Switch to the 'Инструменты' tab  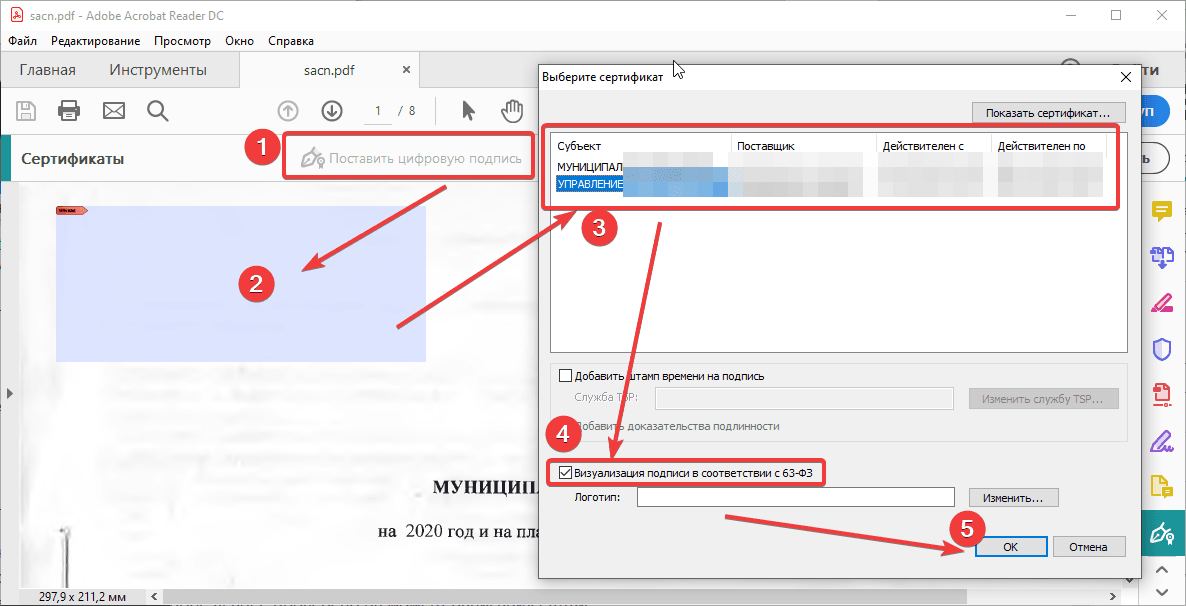(158, 70)
